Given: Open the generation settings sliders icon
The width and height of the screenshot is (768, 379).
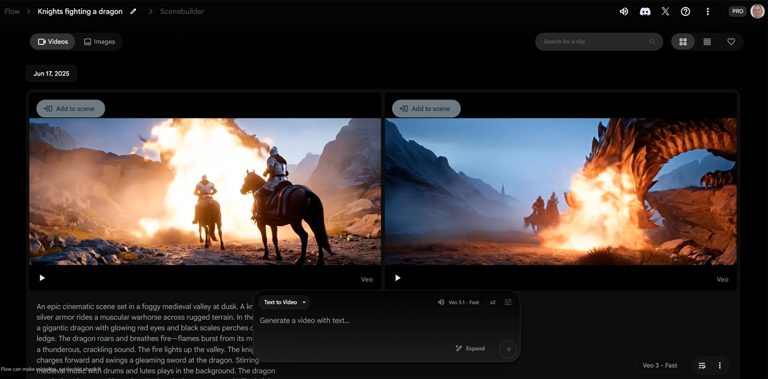Looking at the screenshot, I should tap(508, 302).
